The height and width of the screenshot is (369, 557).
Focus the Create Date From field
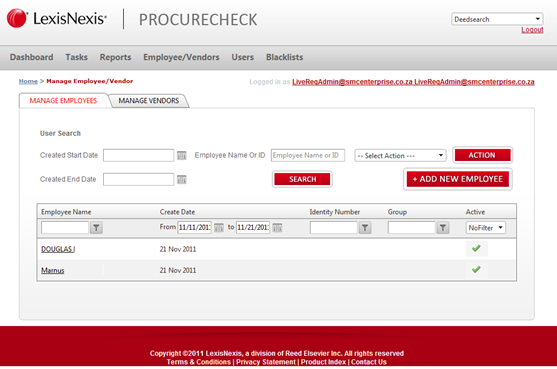coord(194,227)
